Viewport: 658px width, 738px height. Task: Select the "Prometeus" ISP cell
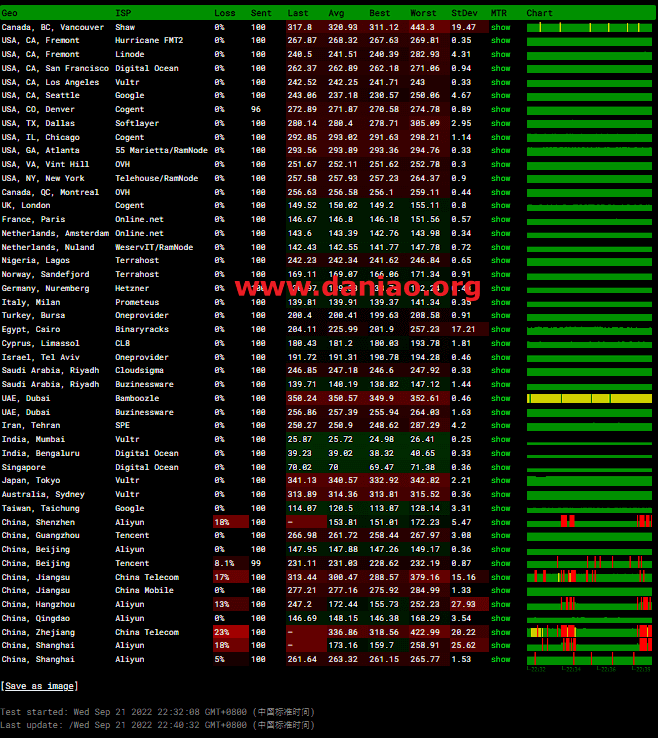click(x=137, y=303)
